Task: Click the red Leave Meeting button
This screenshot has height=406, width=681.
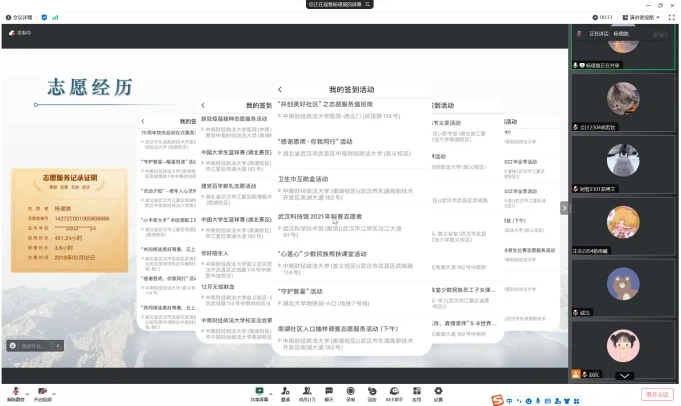Action: coord(656,394)
